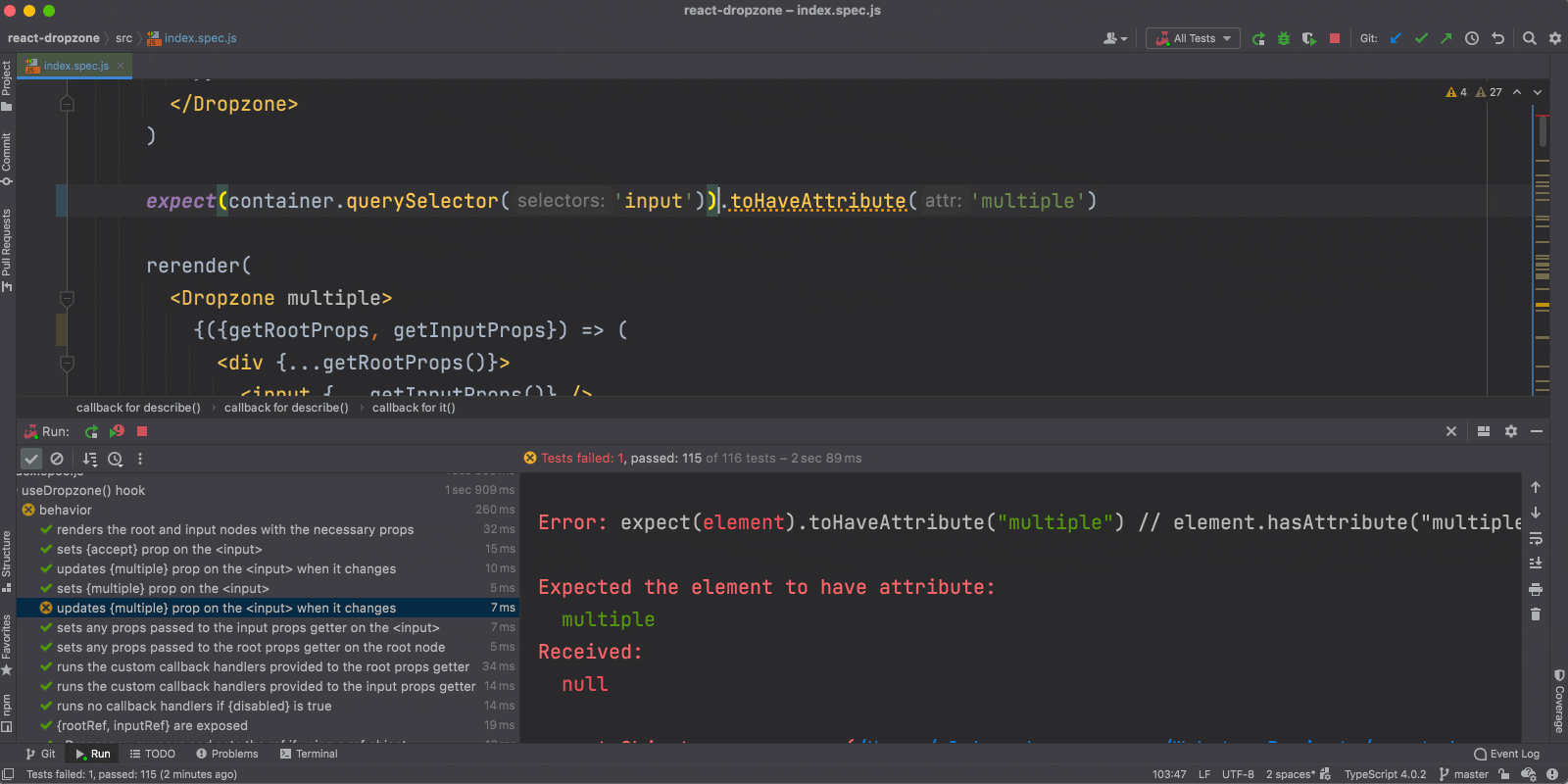Rerun All Tests from main toolbar
This screenshot has height=784, width=1568.
[x=1258, y=38]
